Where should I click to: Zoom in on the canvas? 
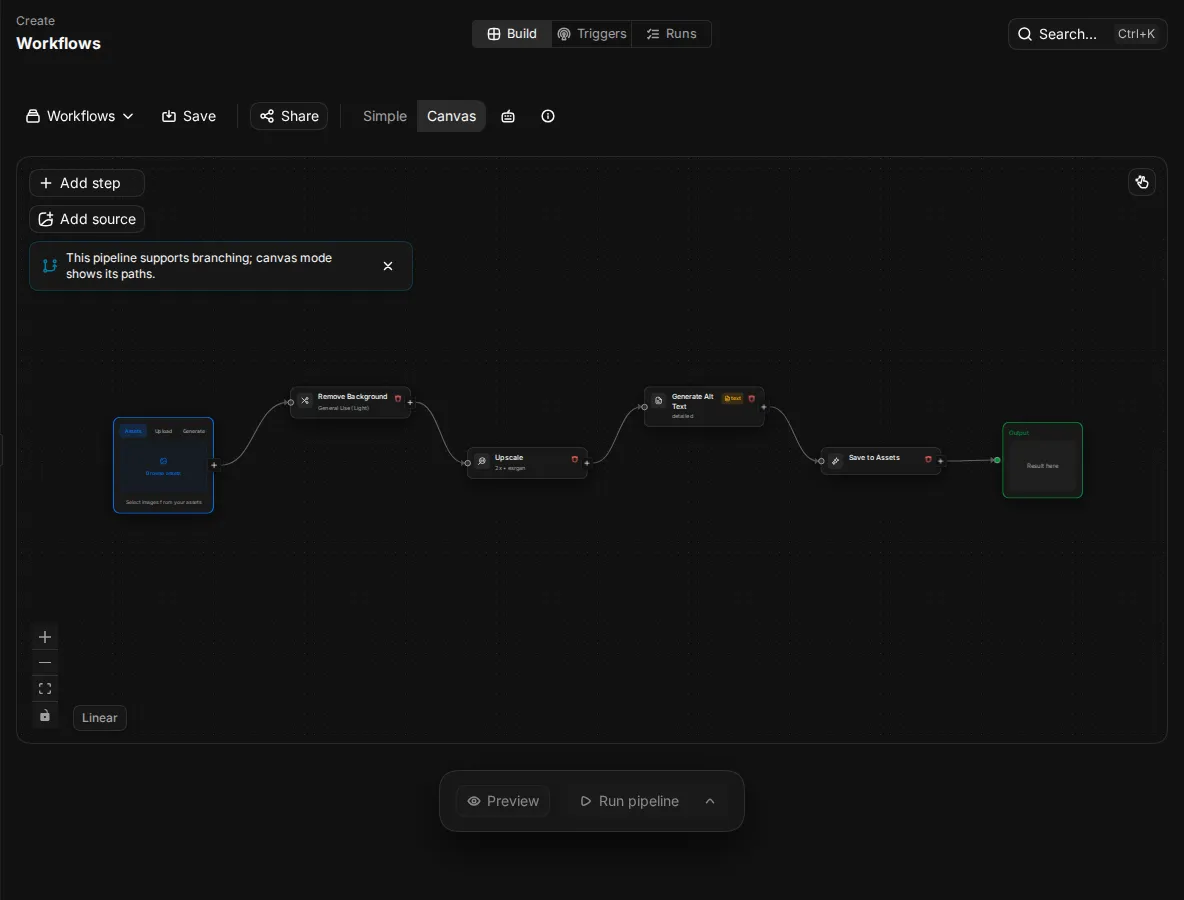(x=45, y=637)
